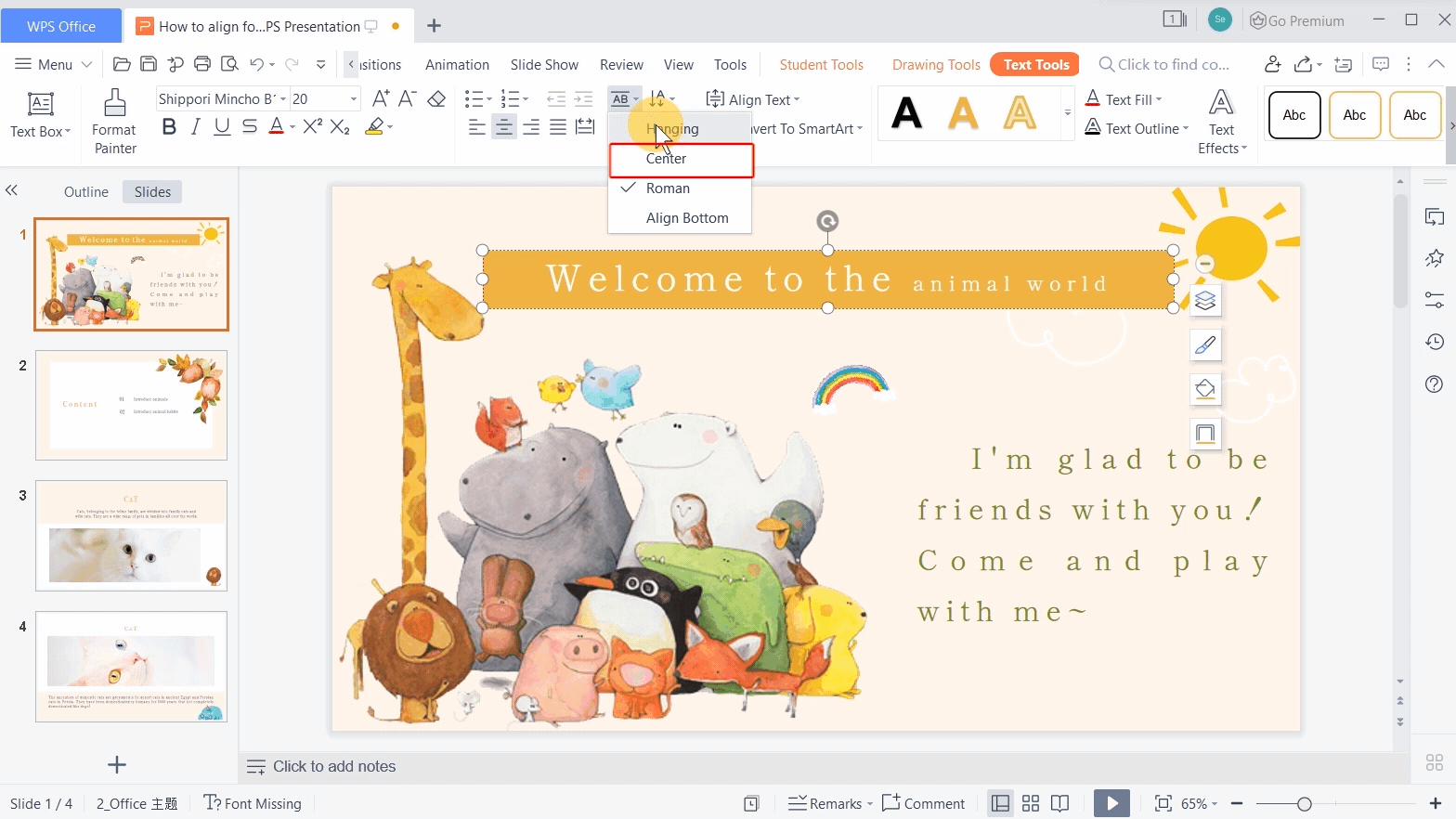Image resolution: width=1456 pixels, height=819 pixels.
Task: Toggle italic formatting
Action: (195, 126)
